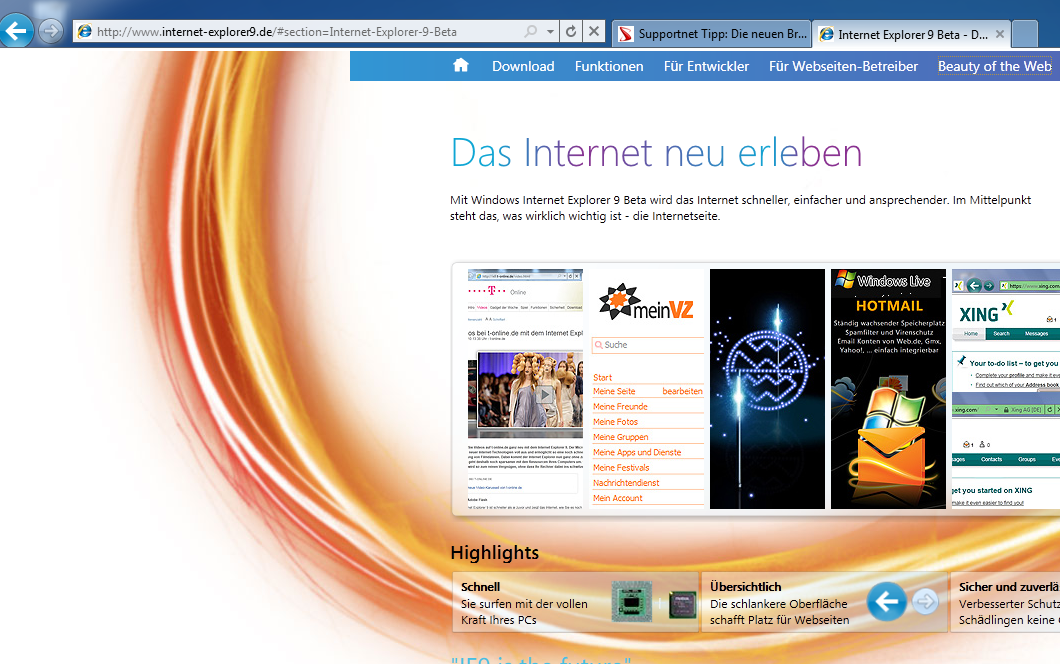Click the Sicher und zuverlässig highlight card
This screenshot has width=1060, height=664.
click(x=1005, y=602)
